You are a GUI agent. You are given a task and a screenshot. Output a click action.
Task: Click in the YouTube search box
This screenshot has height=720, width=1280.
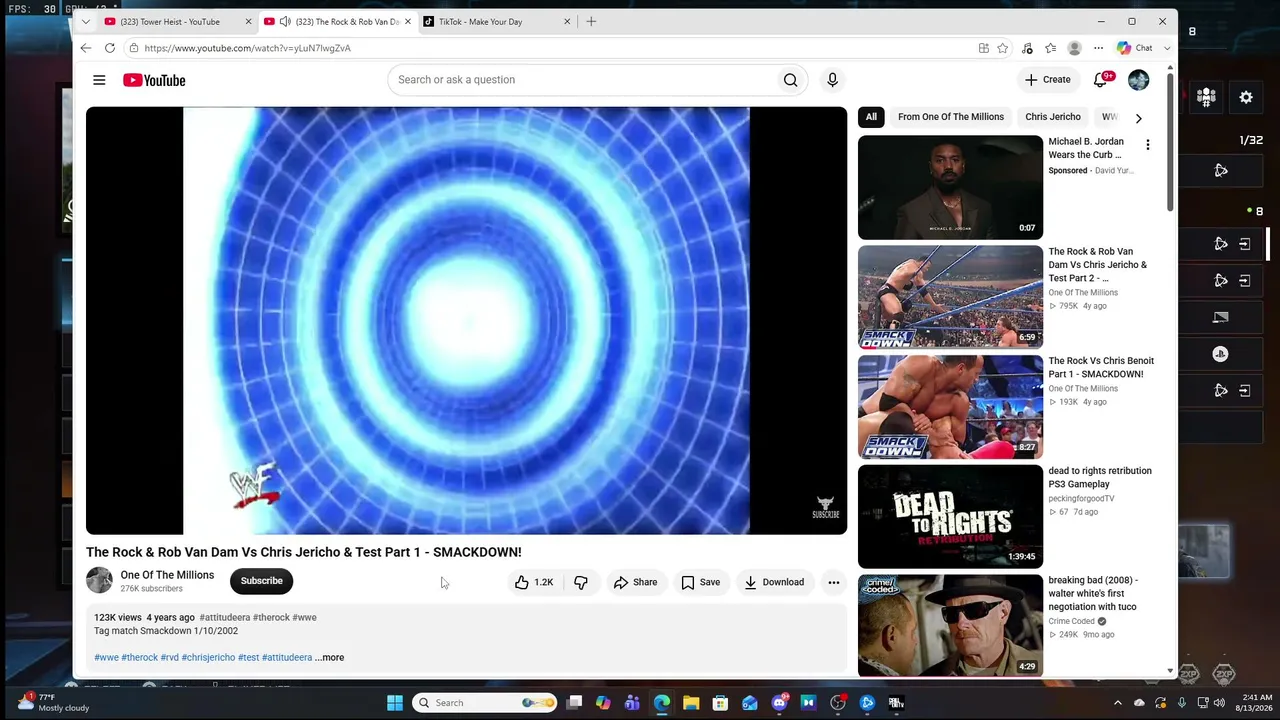(582, 80)
